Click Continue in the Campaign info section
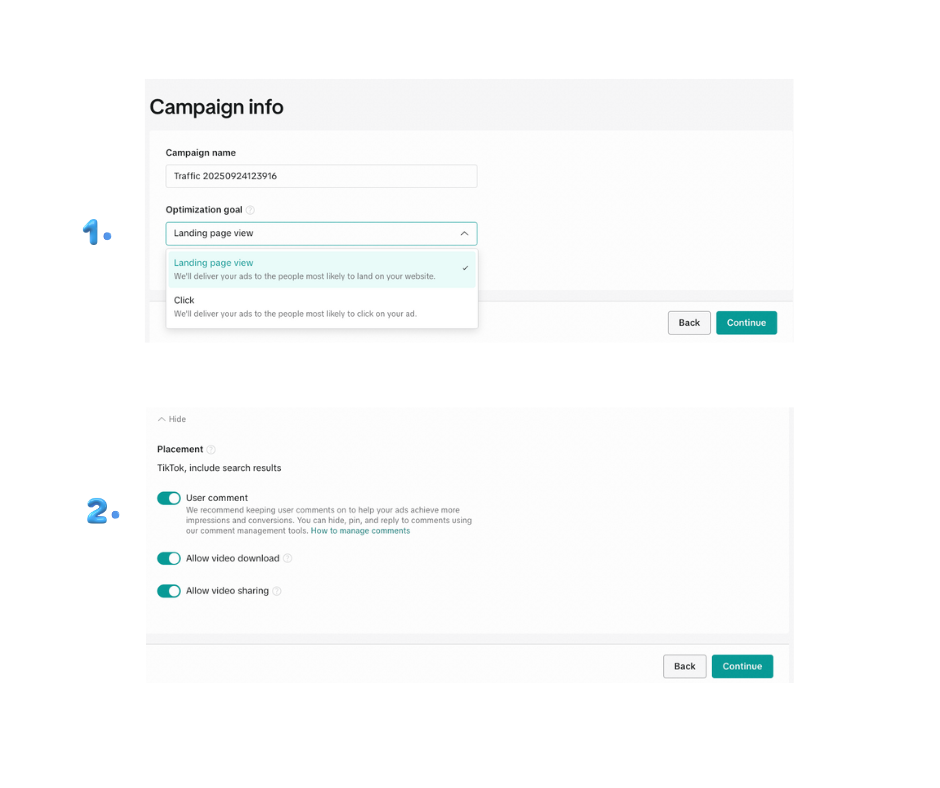This screenshot has height=788, width=940. click(x=746, y=323)
